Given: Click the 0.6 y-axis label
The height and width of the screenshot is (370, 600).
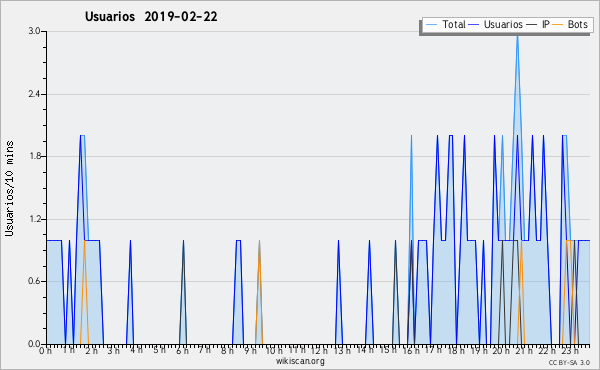Looking at the screenshot, I should click(x=34, y=281).
